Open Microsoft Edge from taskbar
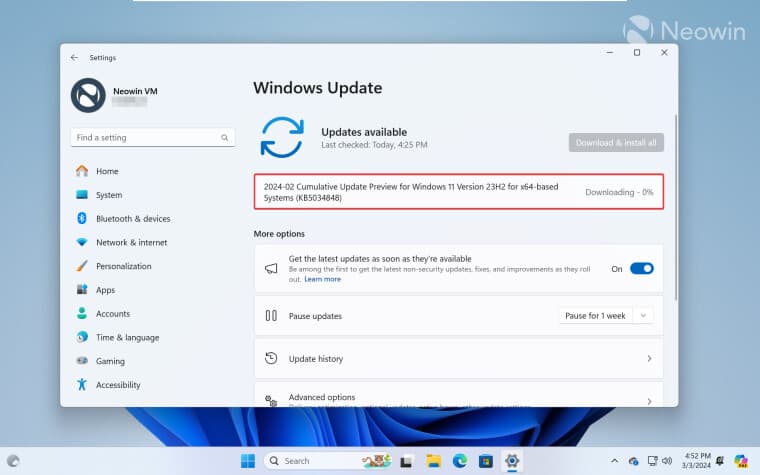The image size is (760, 475). click(x=459, y=461)
